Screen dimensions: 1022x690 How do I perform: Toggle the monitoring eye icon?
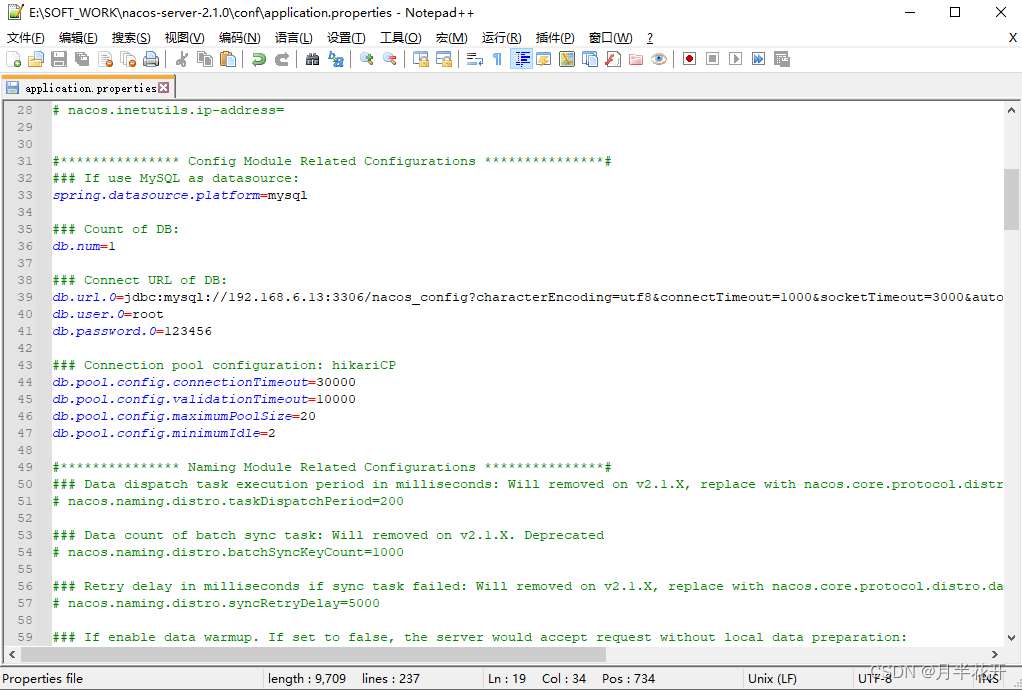[x=659, y=59]
